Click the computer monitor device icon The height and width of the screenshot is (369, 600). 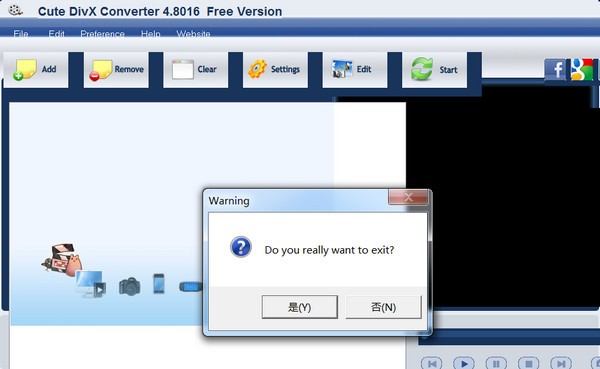91,284
